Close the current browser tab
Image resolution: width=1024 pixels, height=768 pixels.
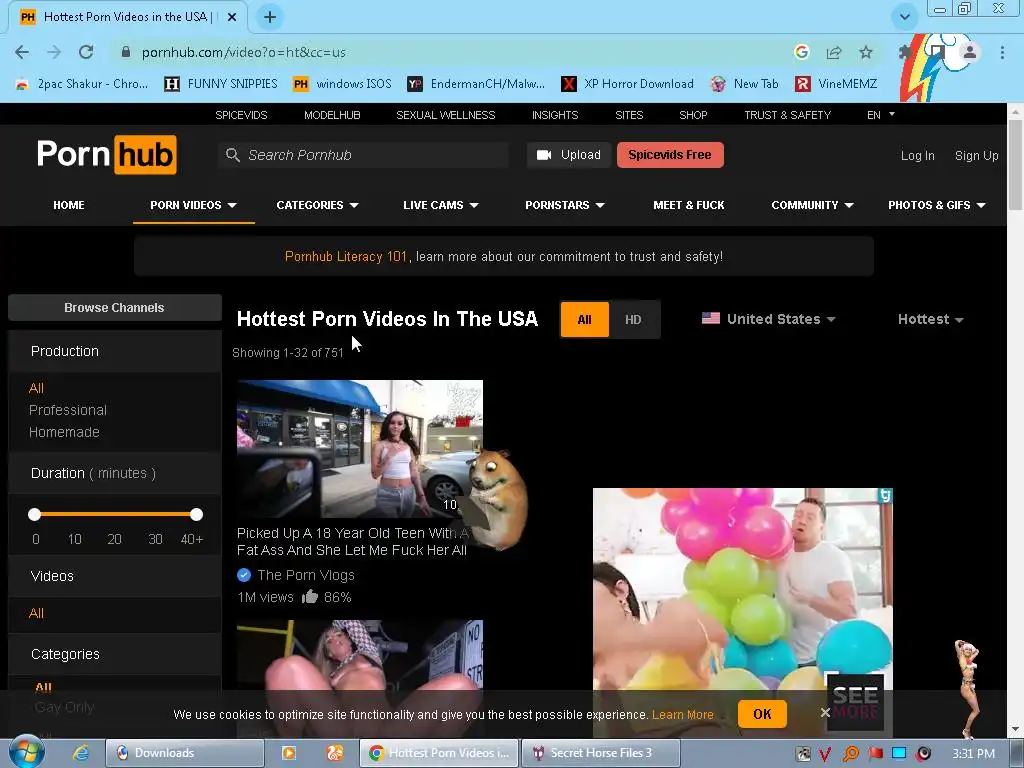[232, 17]
